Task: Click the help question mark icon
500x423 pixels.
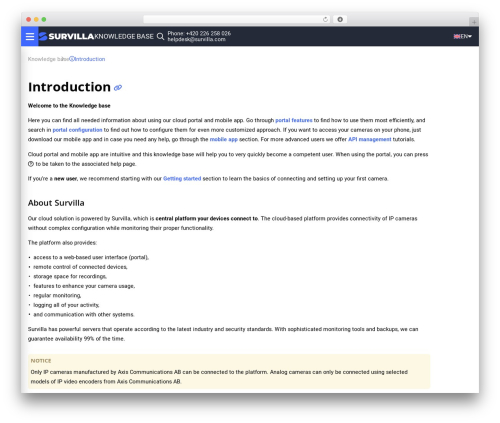Action: (31, 164)
